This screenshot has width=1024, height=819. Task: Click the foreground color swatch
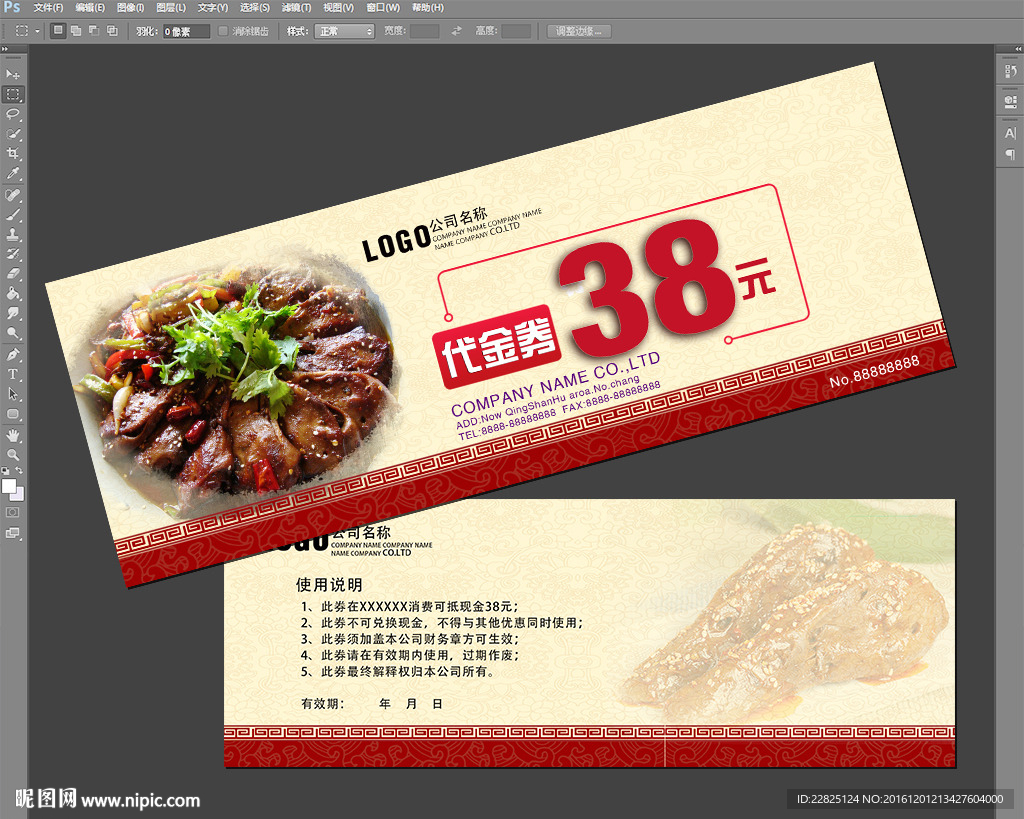(9, 487)
